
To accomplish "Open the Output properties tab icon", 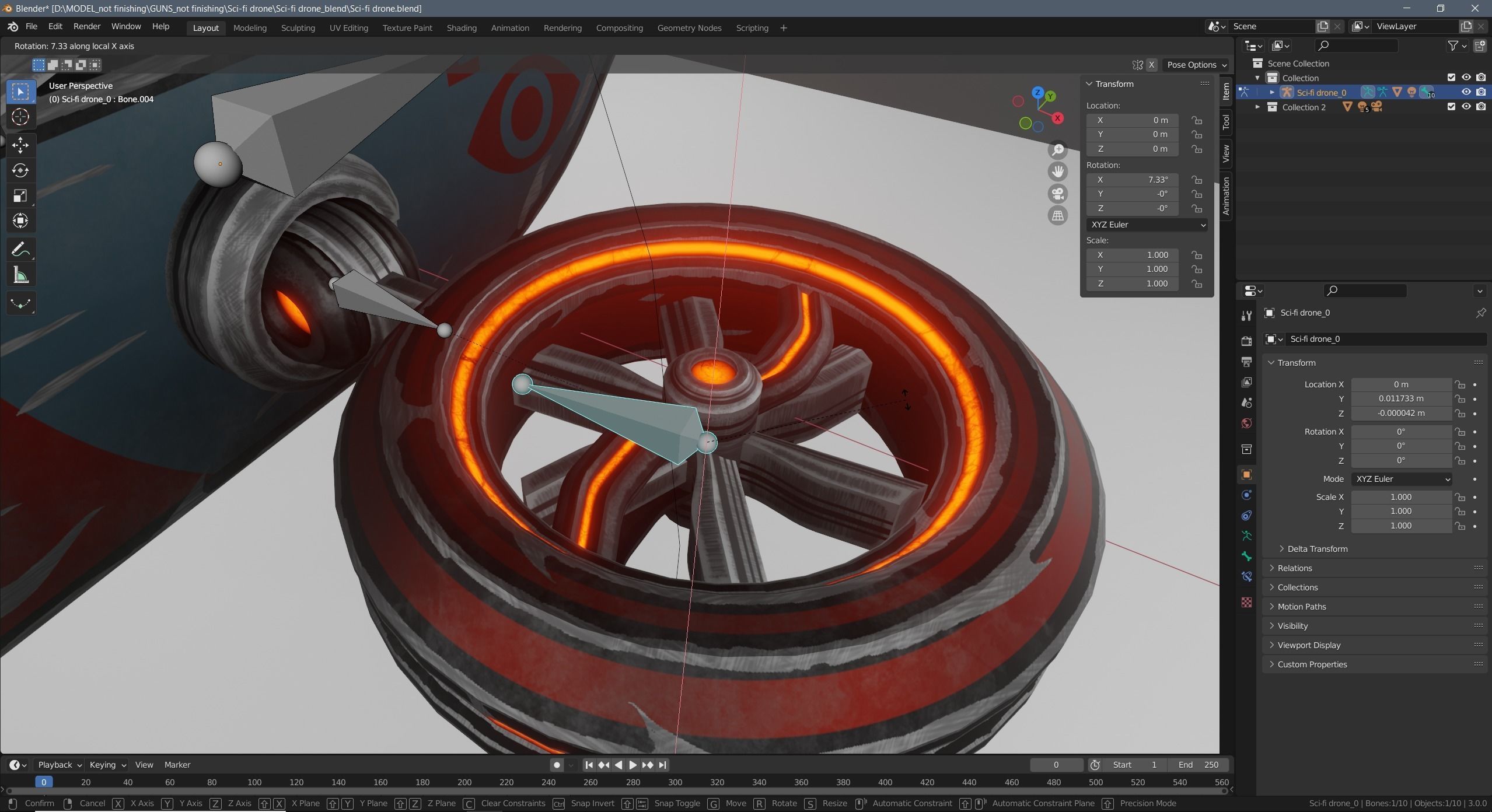I will (x=1246, y=362).
